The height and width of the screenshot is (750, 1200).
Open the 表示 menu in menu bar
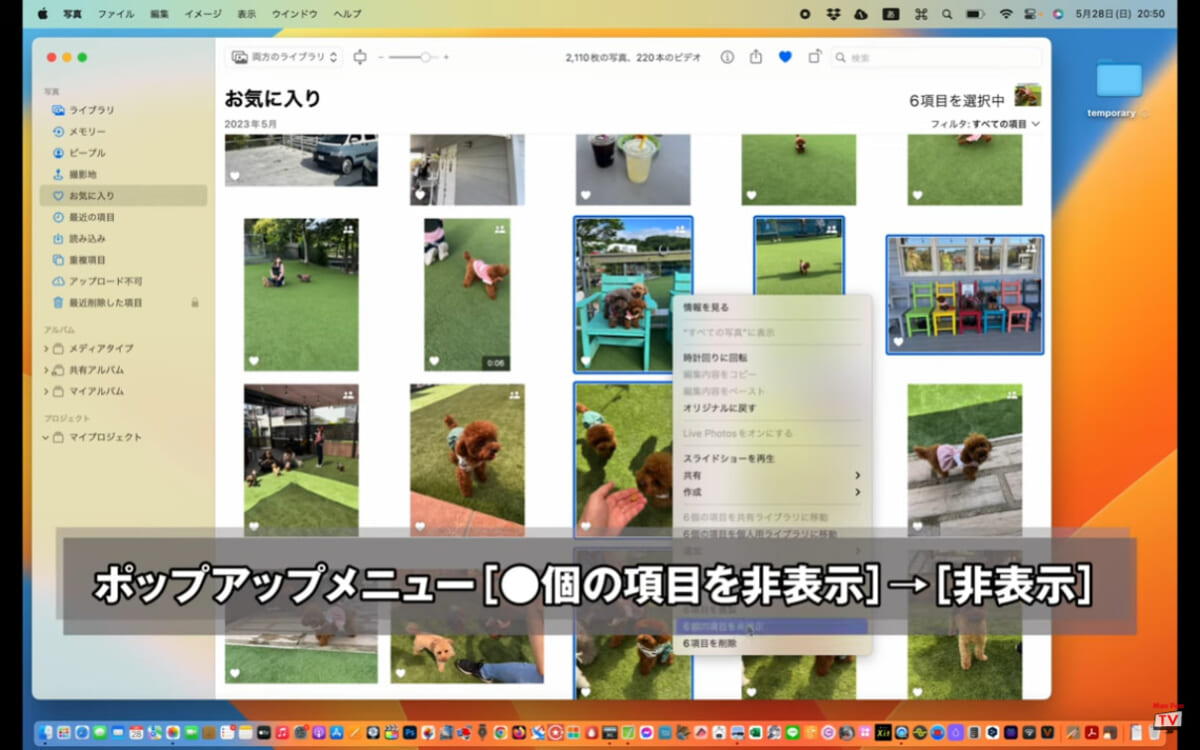(x=246, y=14)
